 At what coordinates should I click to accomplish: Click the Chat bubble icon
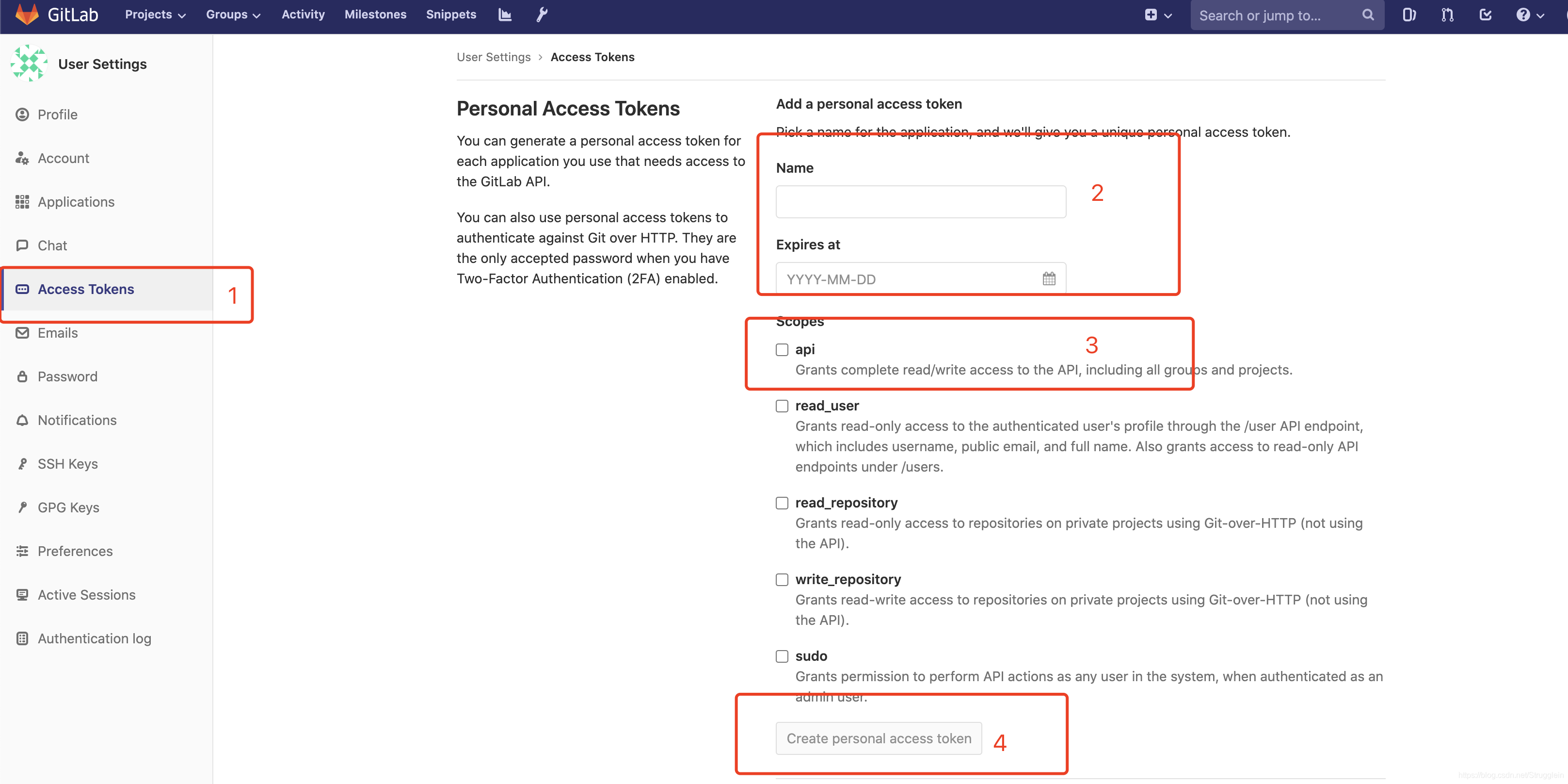[x=22, y=245]
